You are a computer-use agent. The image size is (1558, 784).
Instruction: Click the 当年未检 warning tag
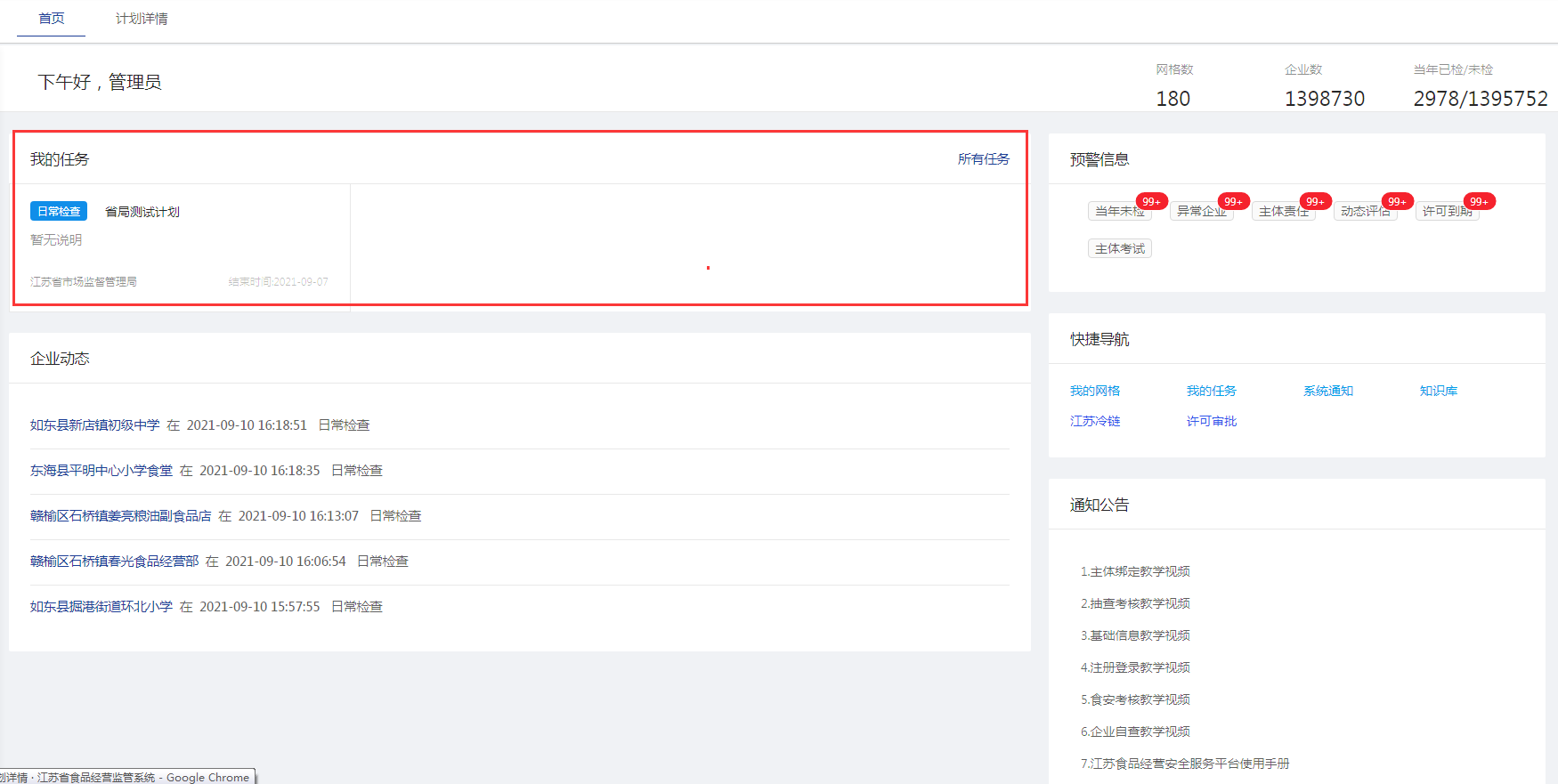1118,211
